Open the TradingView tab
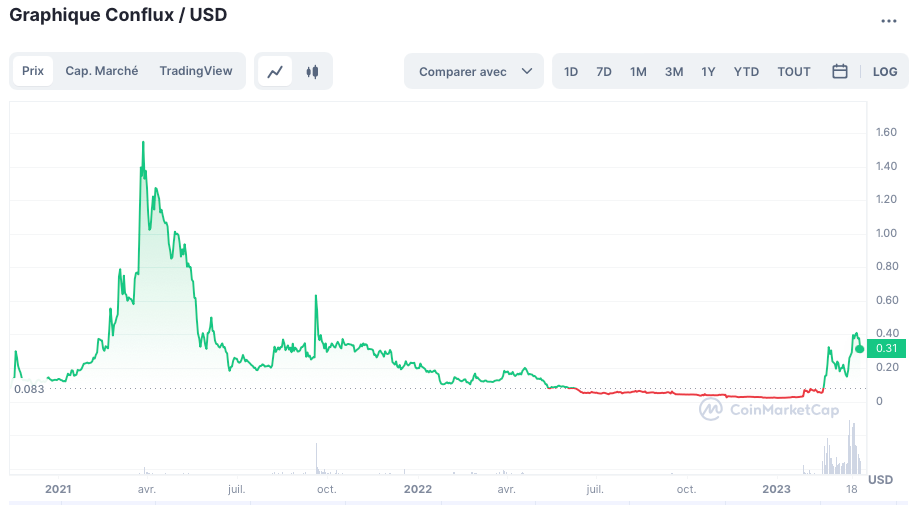The height and width of the screenshot is (505, 924). point(196,71)
